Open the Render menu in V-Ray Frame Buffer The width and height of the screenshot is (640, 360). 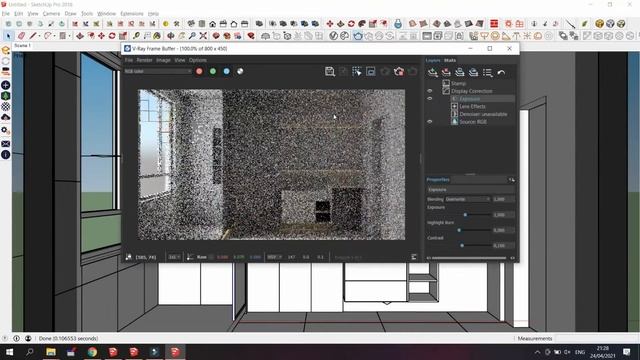[x=144, y=60]
